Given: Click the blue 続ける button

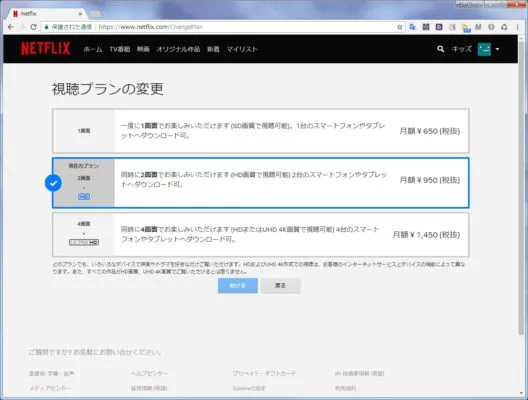Looking at the screenshot, I should 238,286.
